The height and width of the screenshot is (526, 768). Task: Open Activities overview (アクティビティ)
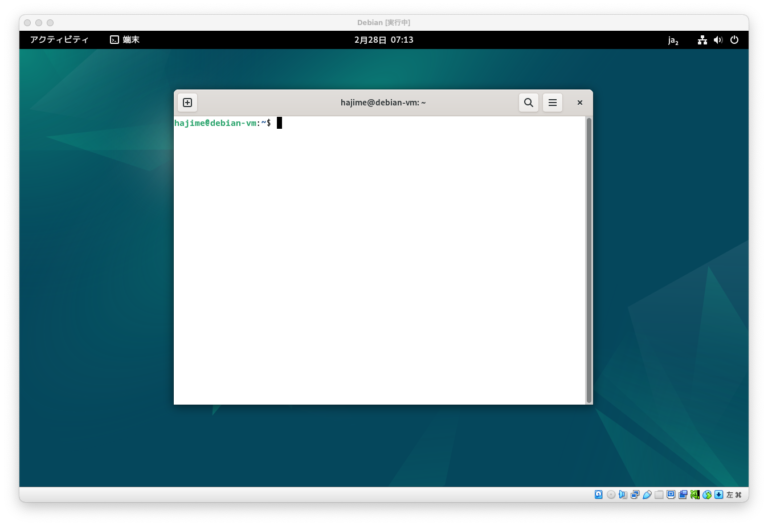[59, 40]
